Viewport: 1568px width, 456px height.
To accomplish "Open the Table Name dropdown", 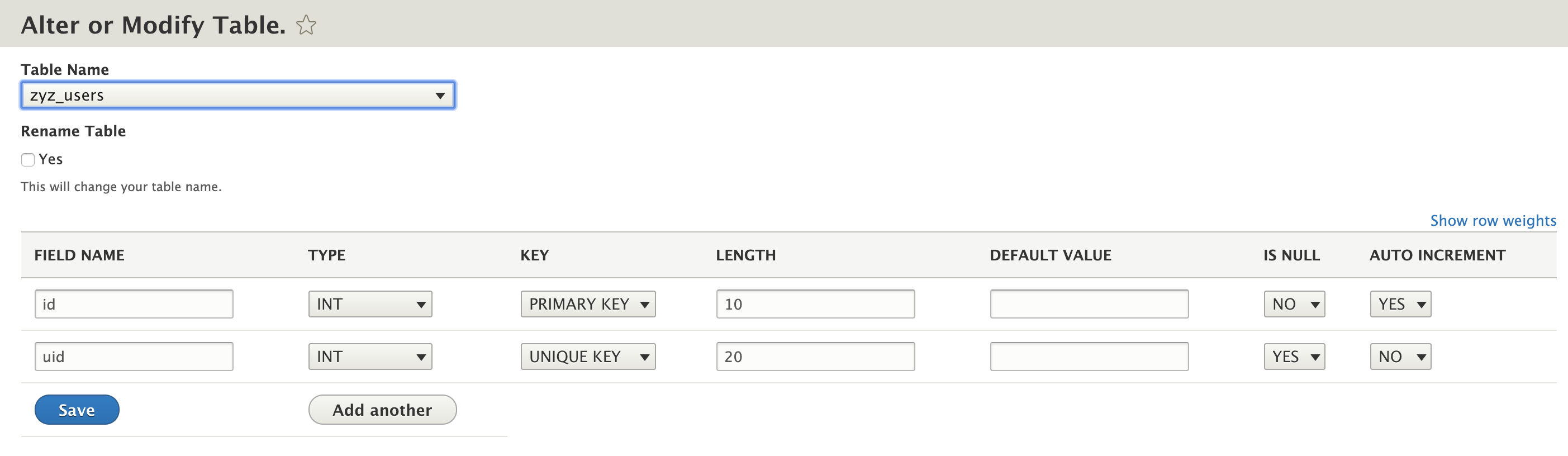I will pyautogui.click(x=238, y=96).
